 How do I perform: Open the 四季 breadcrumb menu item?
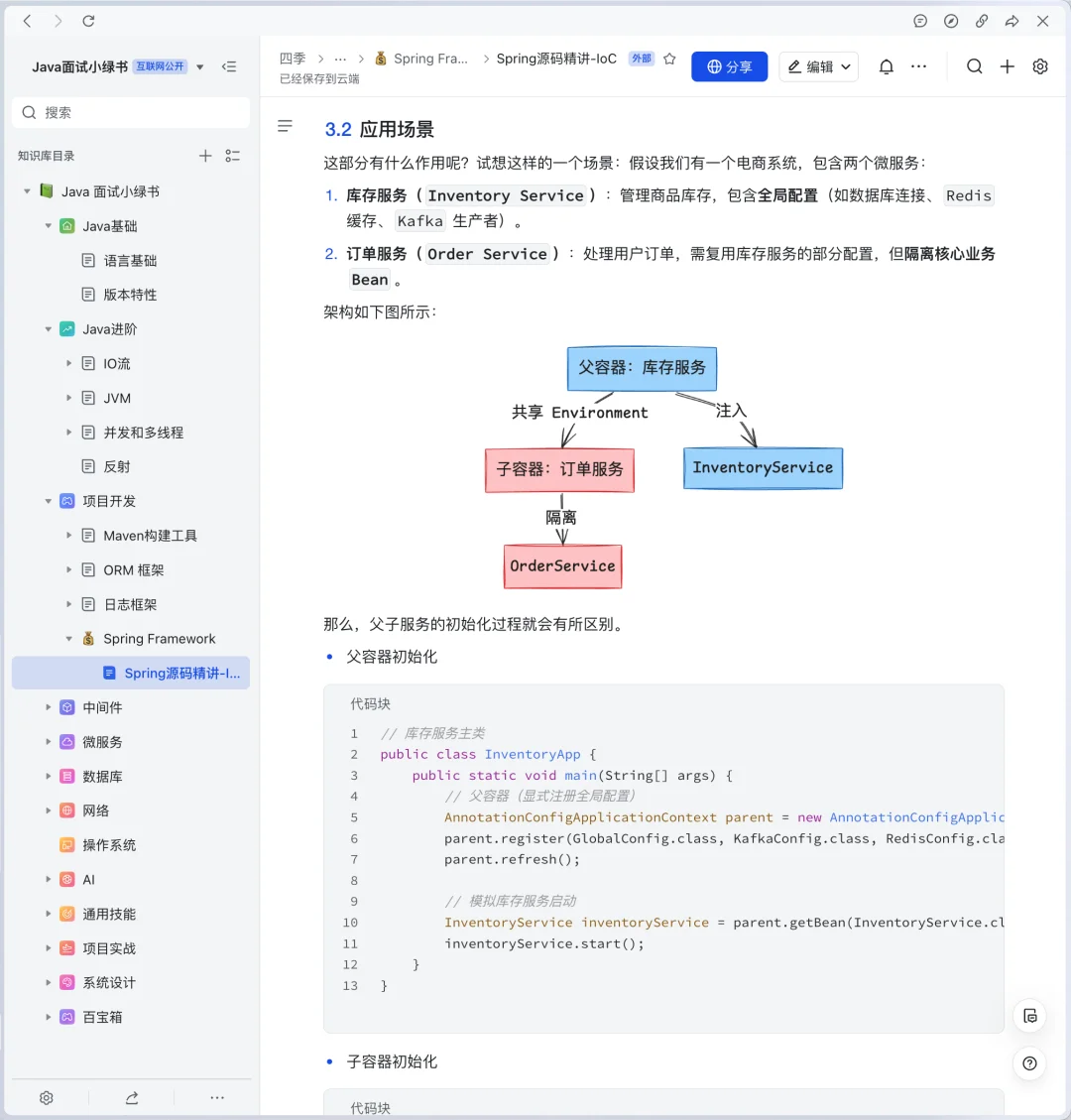(293, 59)
